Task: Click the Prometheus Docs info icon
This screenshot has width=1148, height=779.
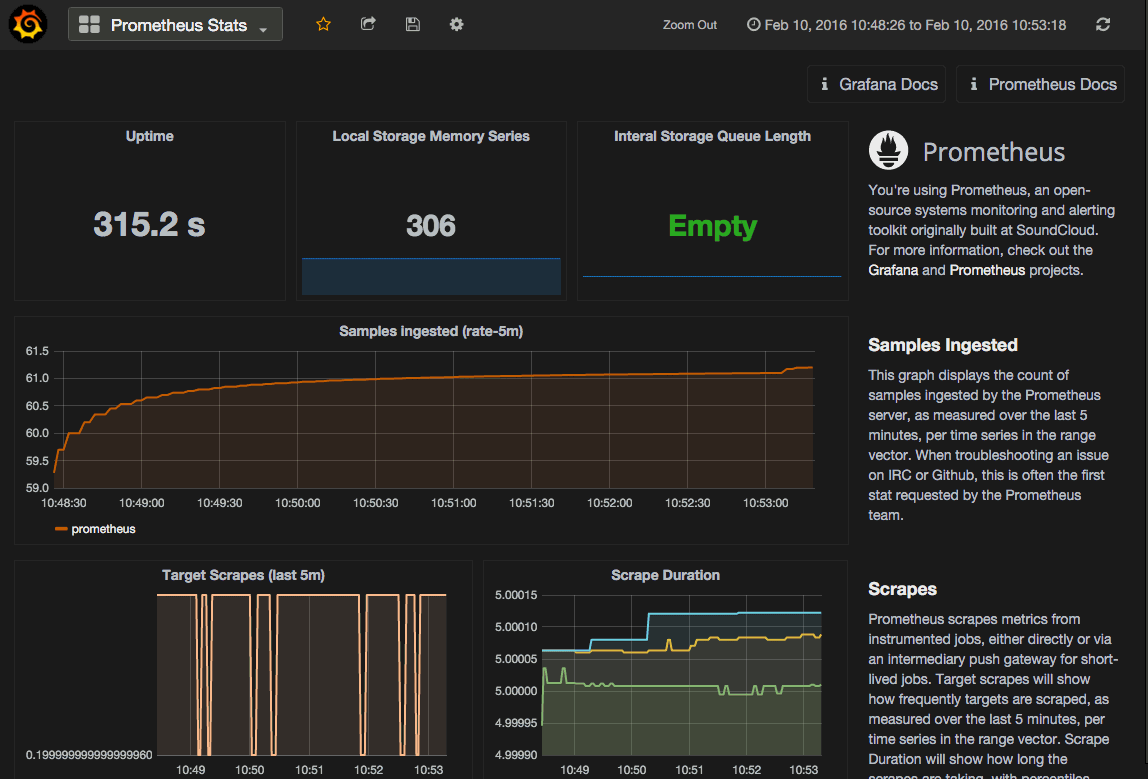Action: tap(974, 84)
